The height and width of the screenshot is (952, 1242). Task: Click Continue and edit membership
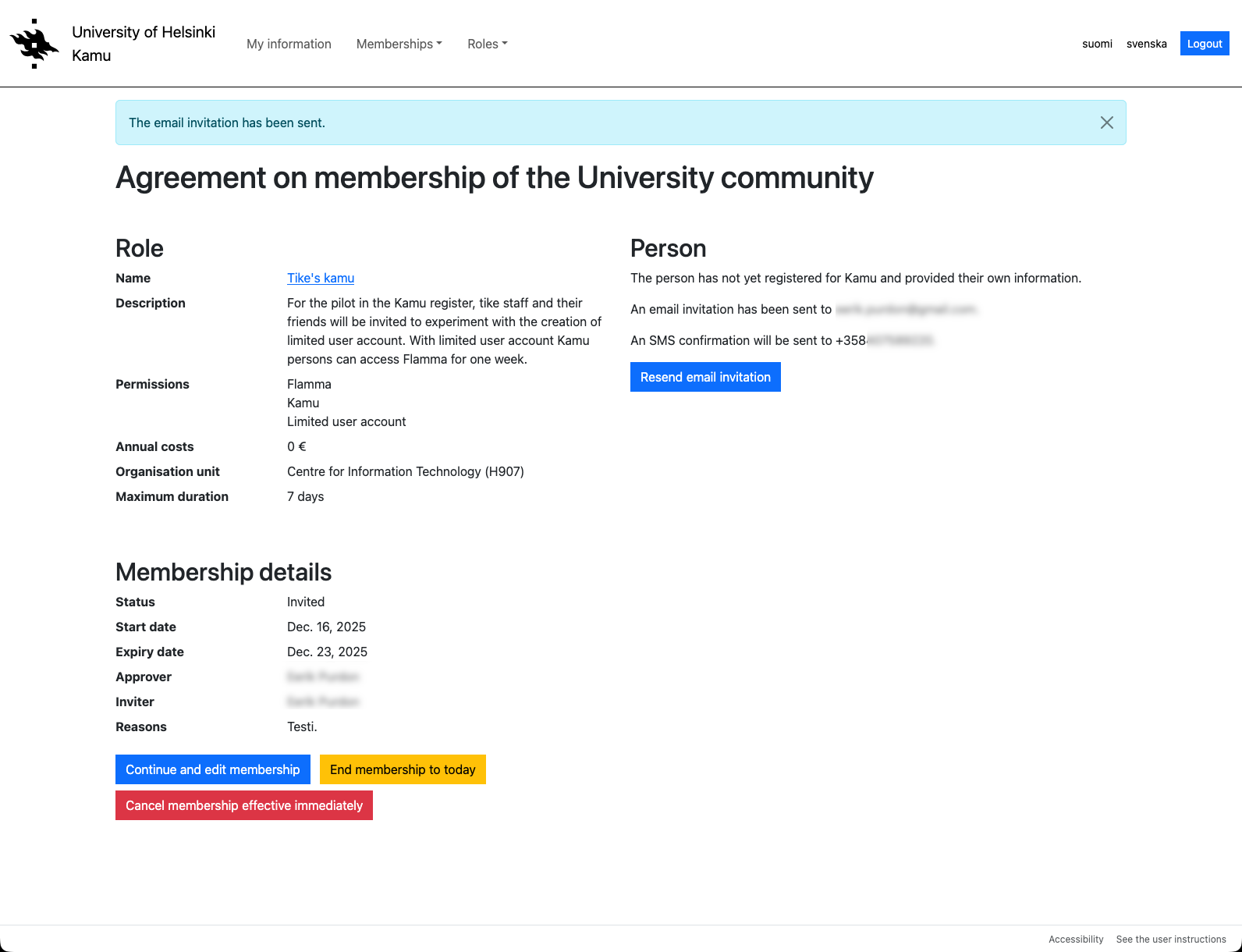click(212, 769)
